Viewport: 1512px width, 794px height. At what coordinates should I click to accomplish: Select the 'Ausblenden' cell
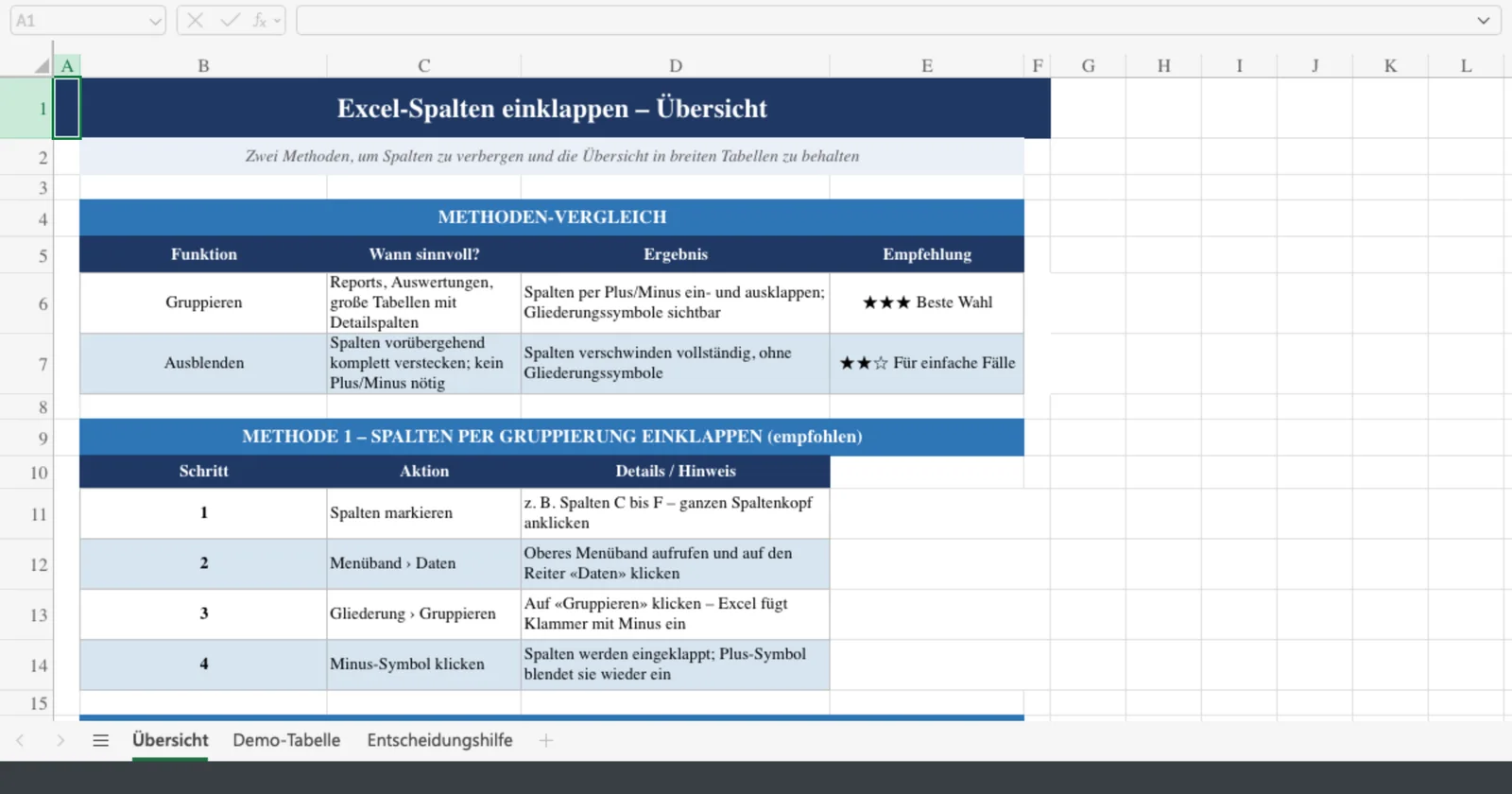[203, 363]
